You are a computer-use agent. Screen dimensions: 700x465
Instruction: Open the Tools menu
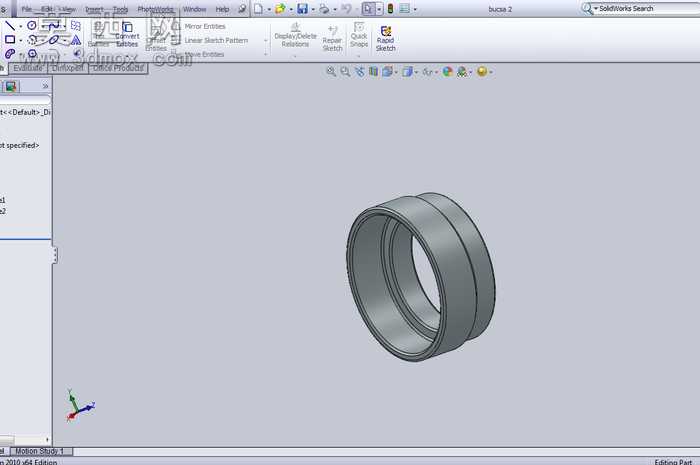120,9
